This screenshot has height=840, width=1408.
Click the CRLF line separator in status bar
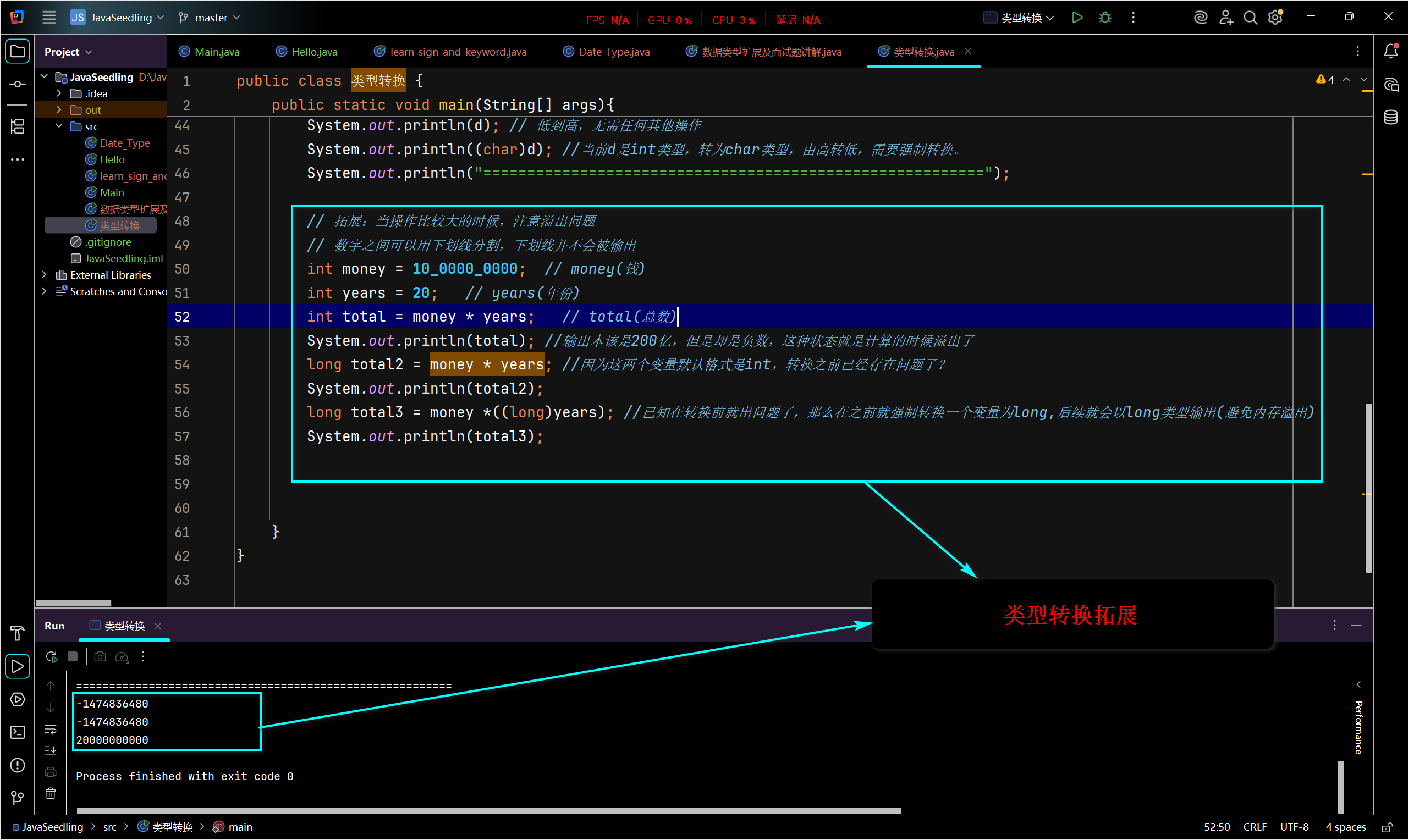point(1255,827)
